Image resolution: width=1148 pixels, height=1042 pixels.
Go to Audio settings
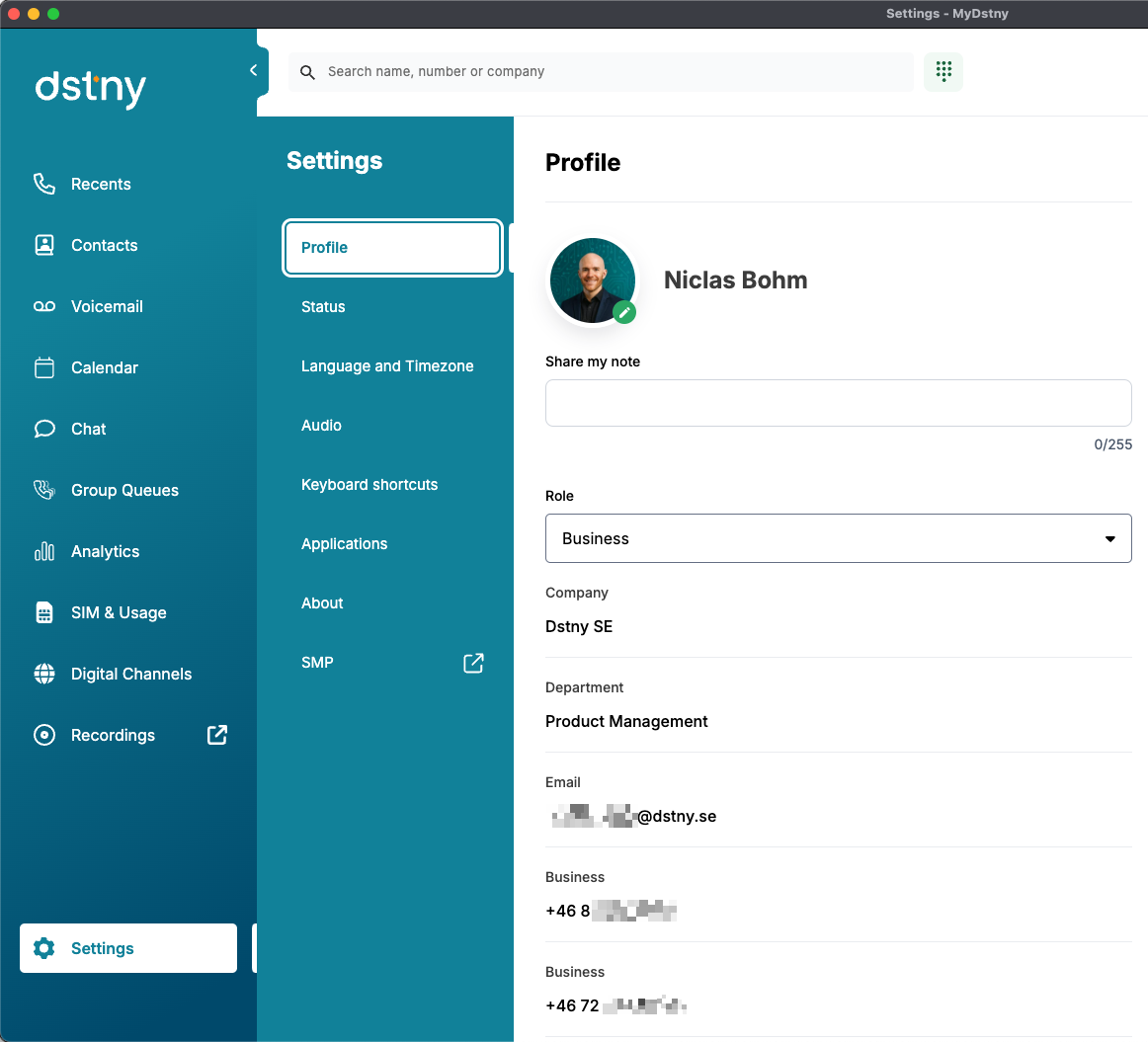point(321,426)
